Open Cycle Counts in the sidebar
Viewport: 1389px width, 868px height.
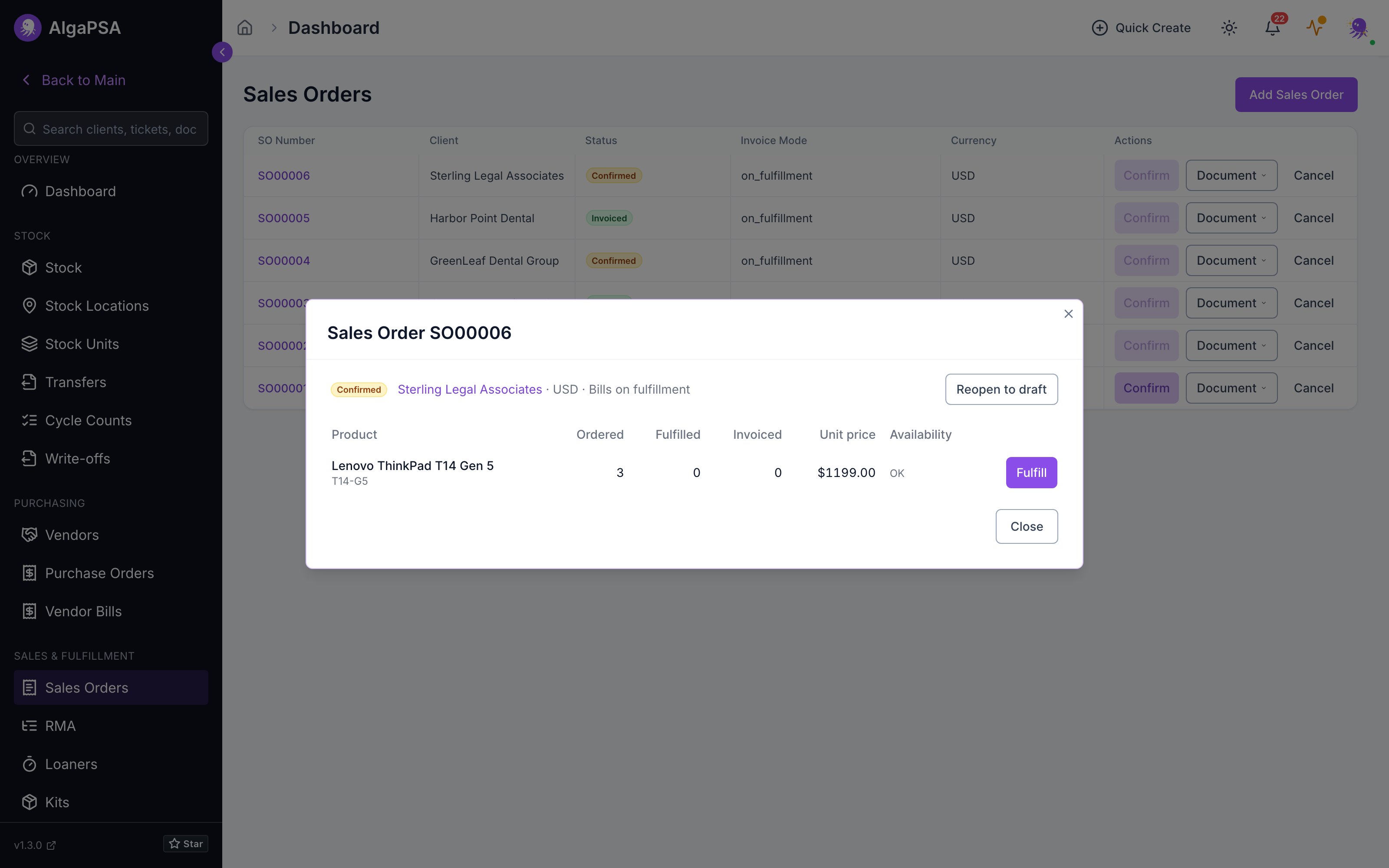111,420
